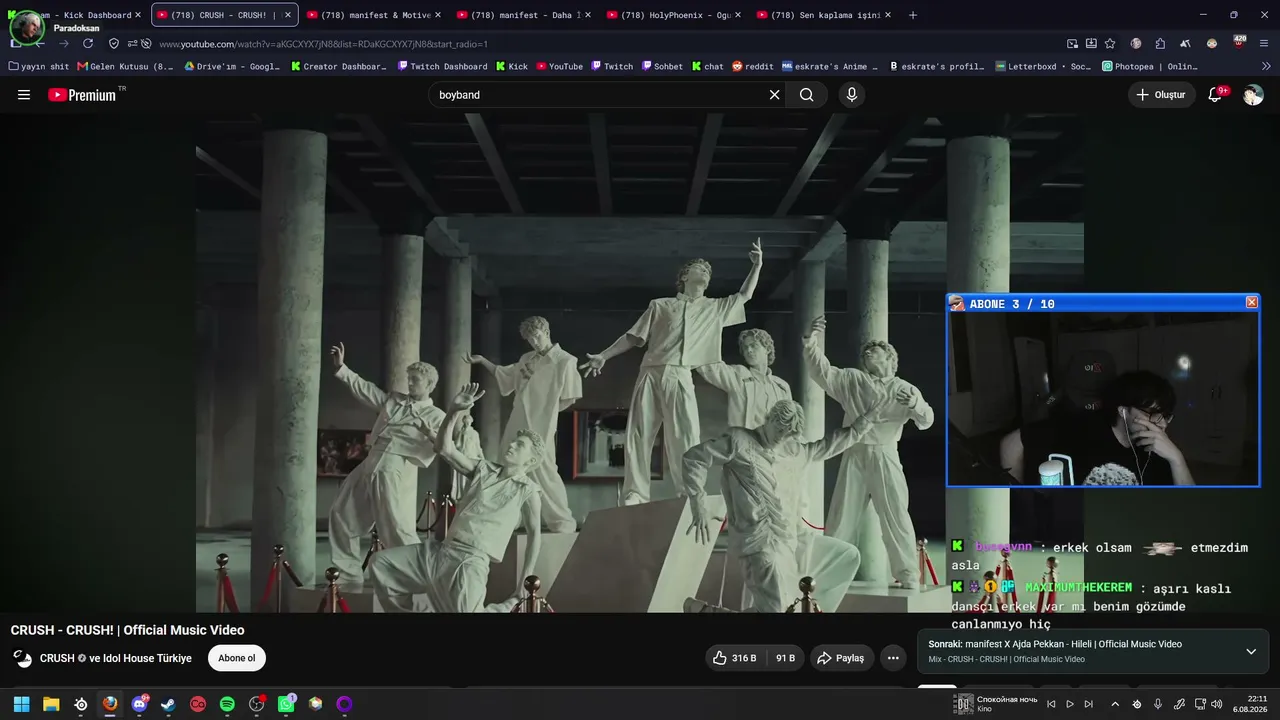Open a new browser tab
Image resolution: width=1280 pixels, height=720 pixels.
tap(913, 15)
